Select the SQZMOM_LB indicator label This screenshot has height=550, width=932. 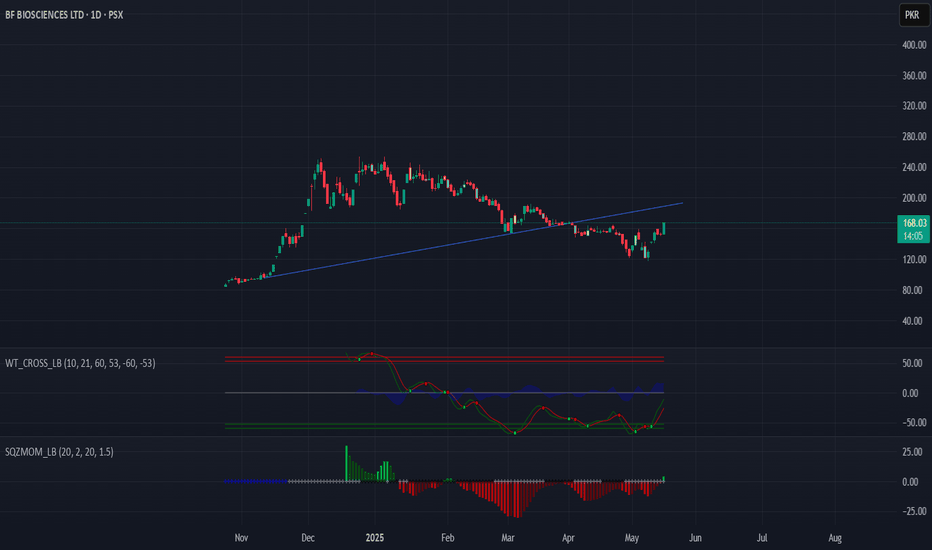pyautogui.click(x=59, y=452)
